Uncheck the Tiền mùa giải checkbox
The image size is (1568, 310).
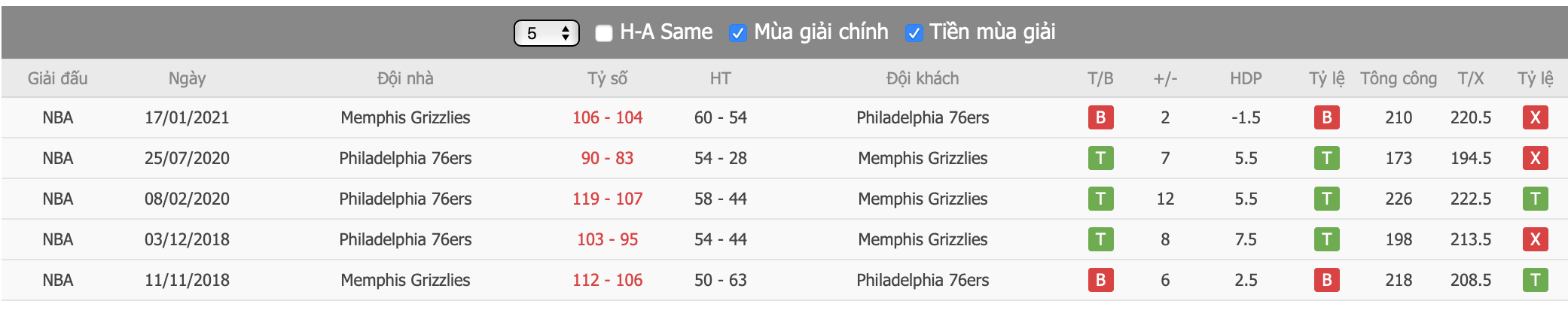pyautogui.click(x=914, y=33)
